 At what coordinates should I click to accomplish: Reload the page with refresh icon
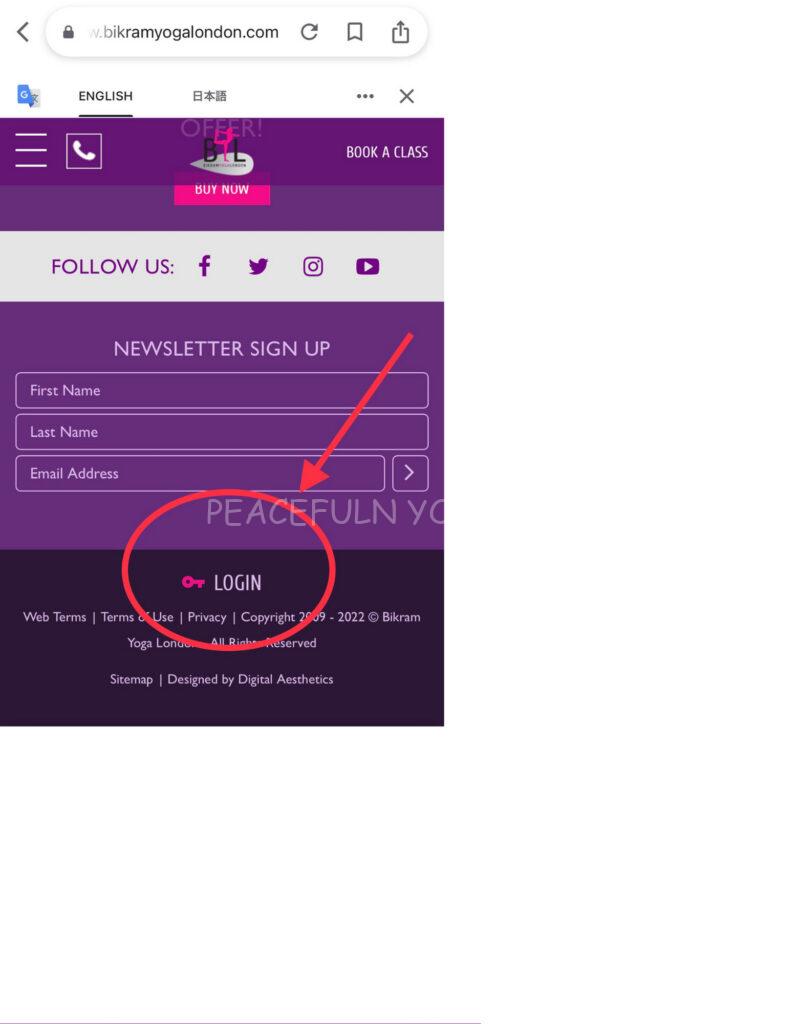(310, 31)
